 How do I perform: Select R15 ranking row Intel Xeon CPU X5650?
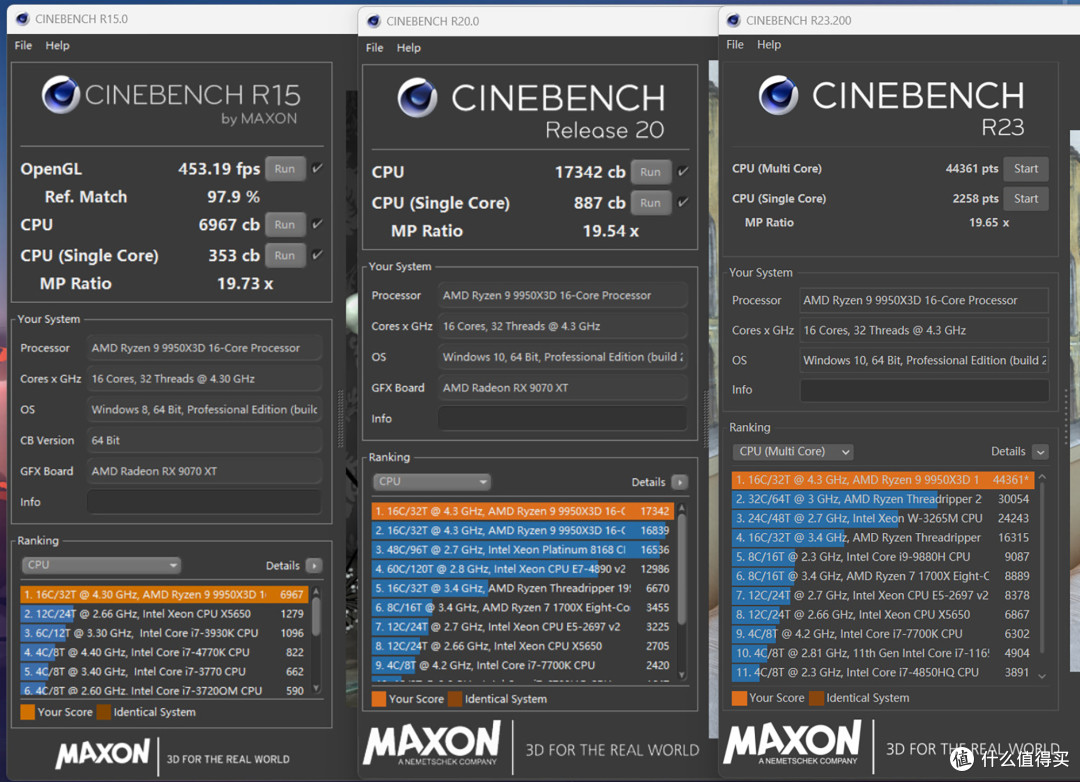[164, 614]
